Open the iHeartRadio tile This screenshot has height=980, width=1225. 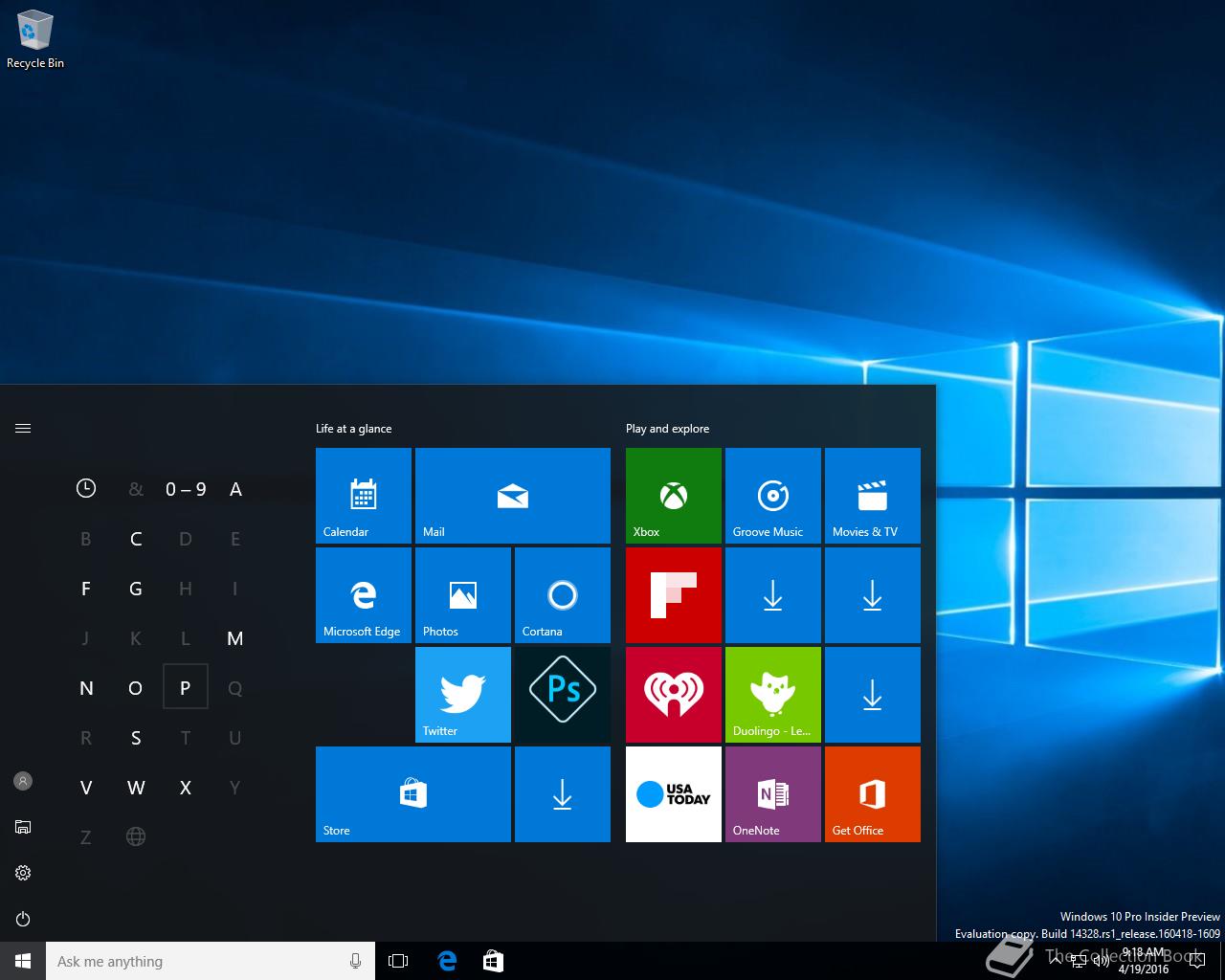[x=674, y=695]
